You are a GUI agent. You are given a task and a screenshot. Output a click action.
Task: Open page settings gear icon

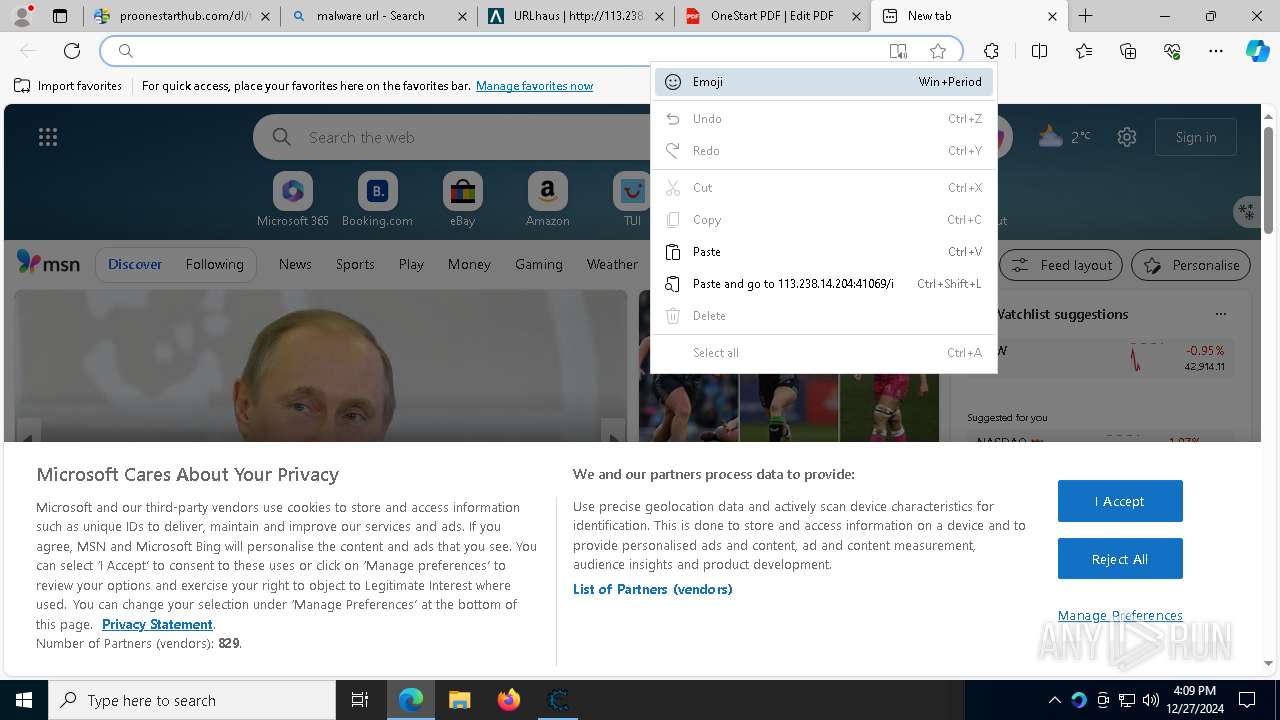coord(1127,137)
